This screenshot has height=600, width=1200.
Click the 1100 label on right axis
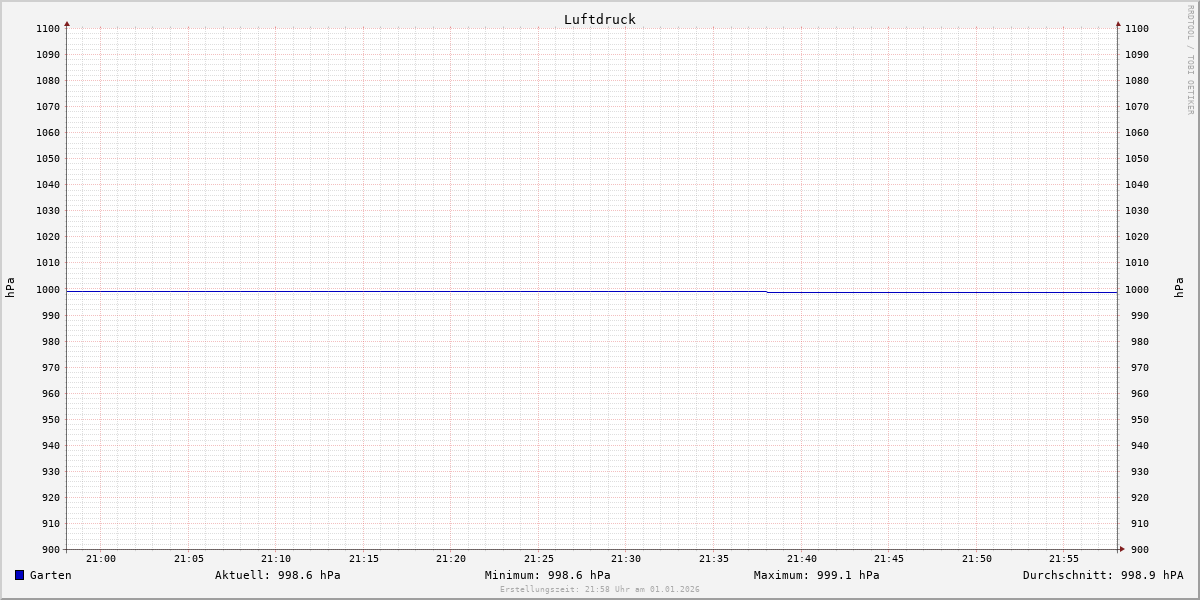[x=1137, y=29]
